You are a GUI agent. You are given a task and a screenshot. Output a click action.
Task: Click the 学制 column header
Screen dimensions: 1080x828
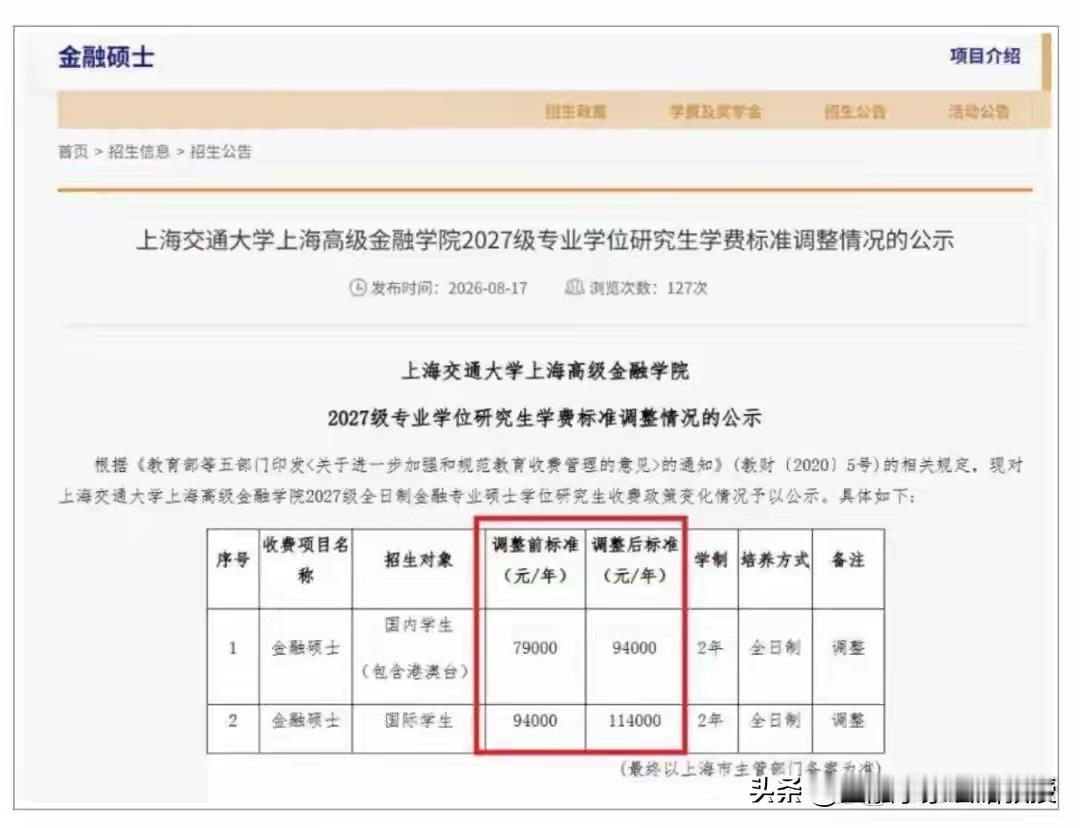tap(711, 560)
